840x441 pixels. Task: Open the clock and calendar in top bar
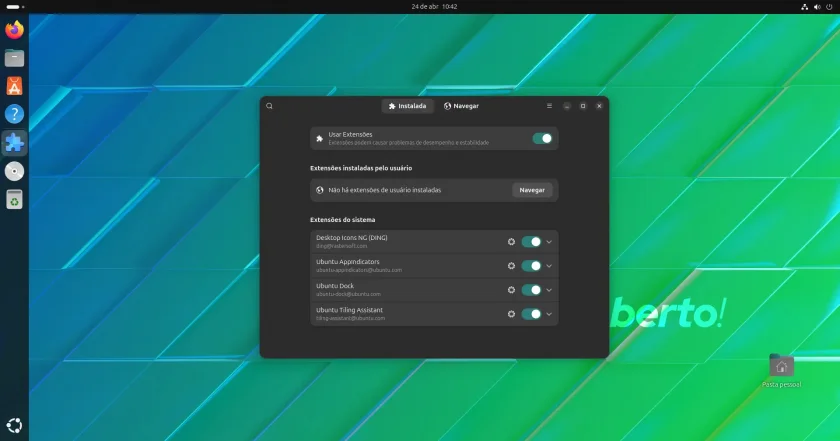[x=434, y=6]
